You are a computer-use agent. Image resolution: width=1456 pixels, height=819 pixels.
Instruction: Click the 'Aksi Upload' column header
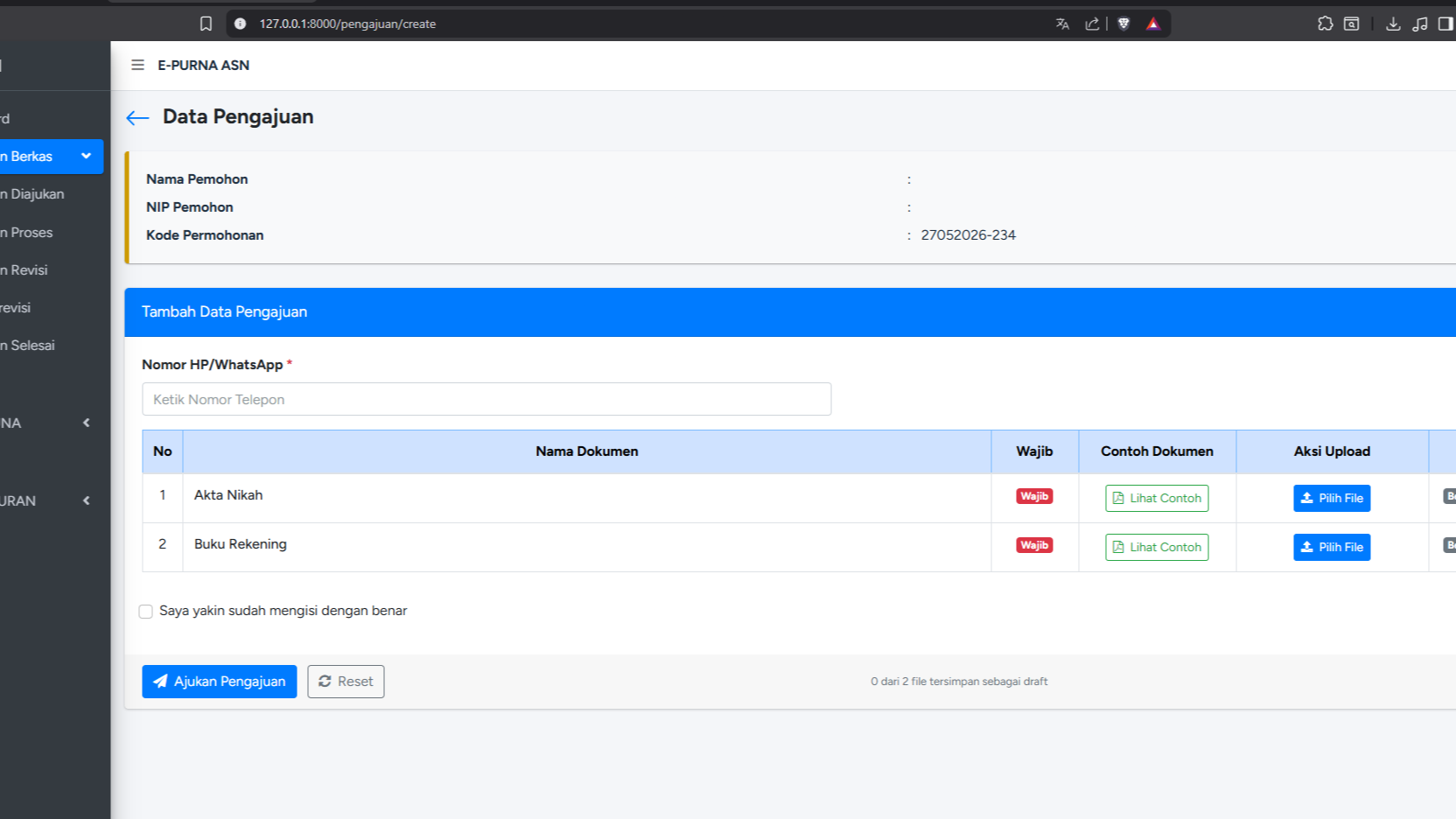[x=1332, y=451]
